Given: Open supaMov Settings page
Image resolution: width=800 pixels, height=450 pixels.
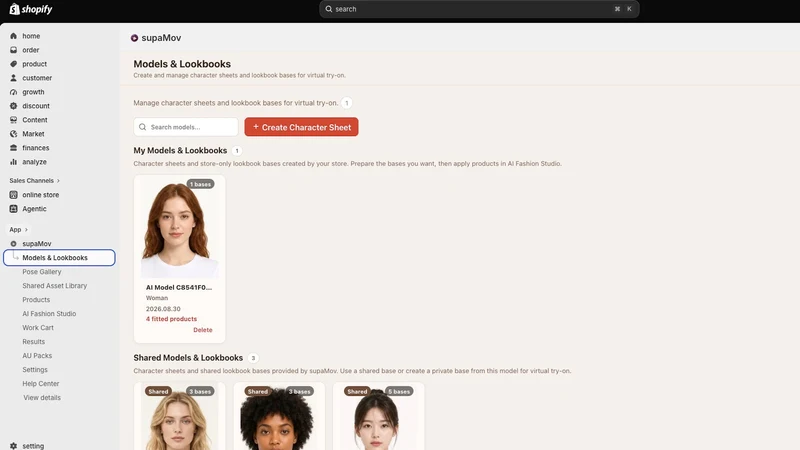Looking at the screenshot, I should pyautogui.click(x=35, y=369).
